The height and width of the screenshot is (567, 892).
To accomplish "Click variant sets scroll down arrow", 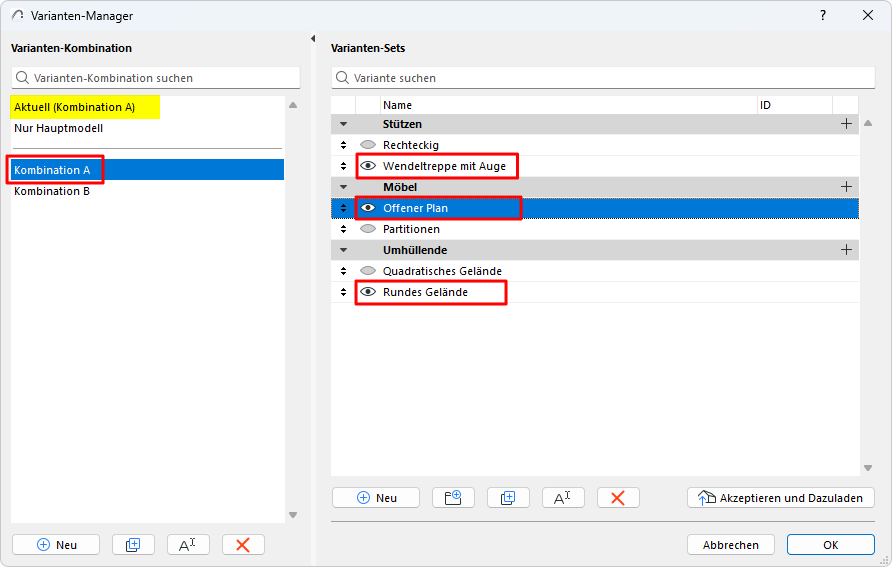I will (868, 468).
